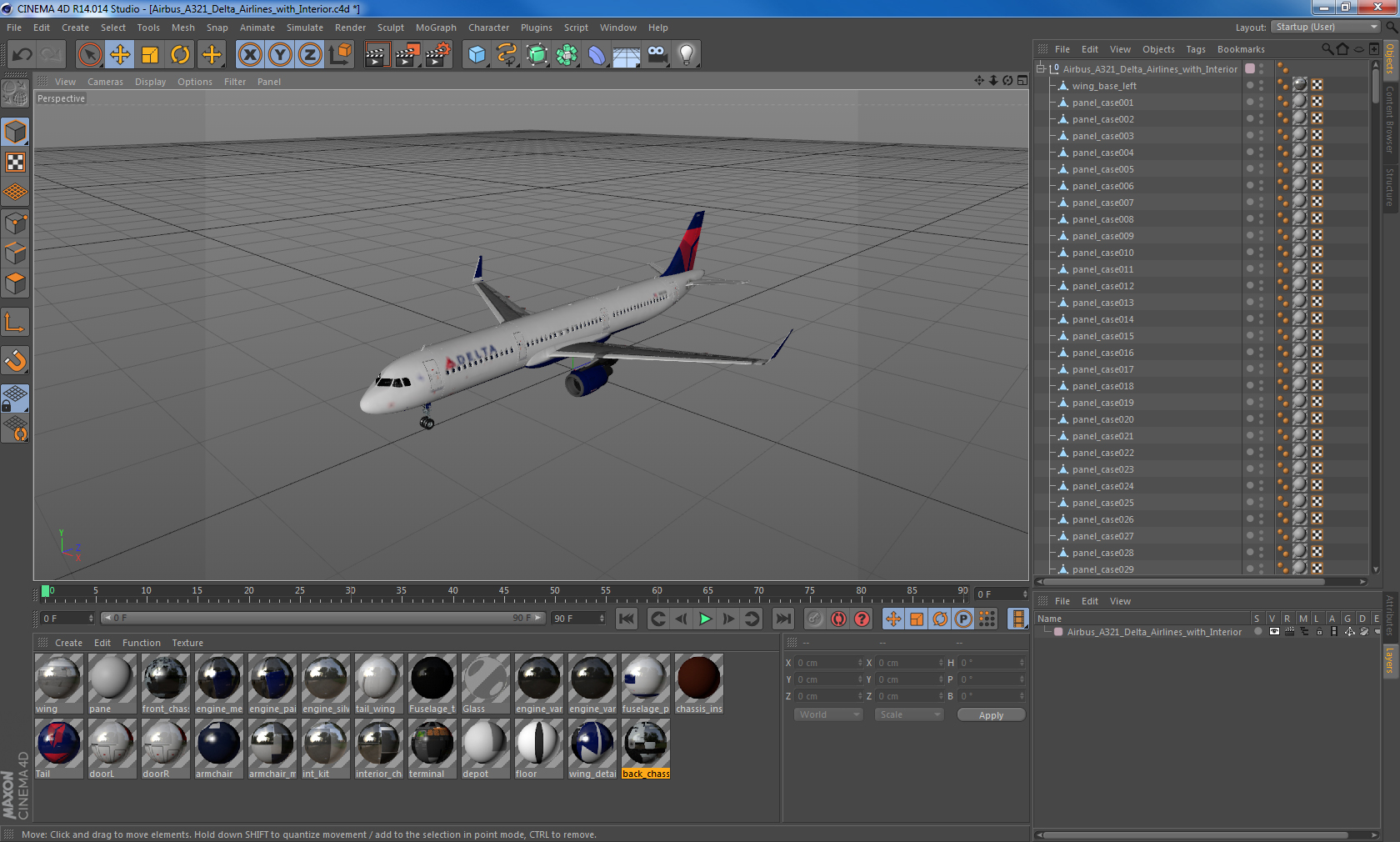Open the MoGraph menu
1400x842 pixels.
pyautogui.click(x=436, y=28)
